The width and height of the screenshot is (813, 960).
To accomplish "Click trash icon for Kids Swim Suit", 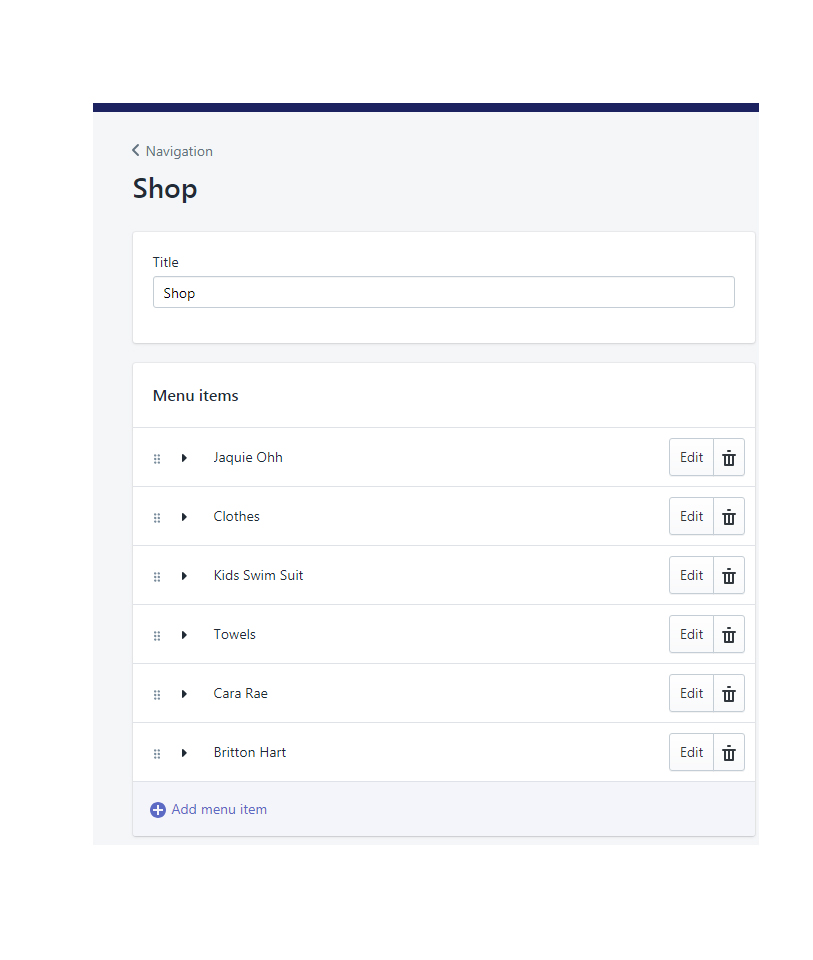I will (x=729, y=576).
